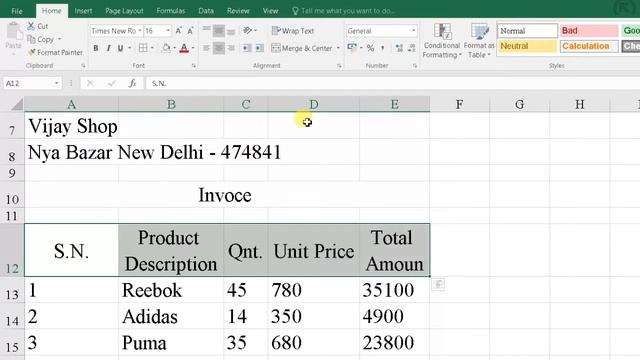640x360 pixels.
Task: Select Middle Align in the Alignment group
Action: pos(219,31)
